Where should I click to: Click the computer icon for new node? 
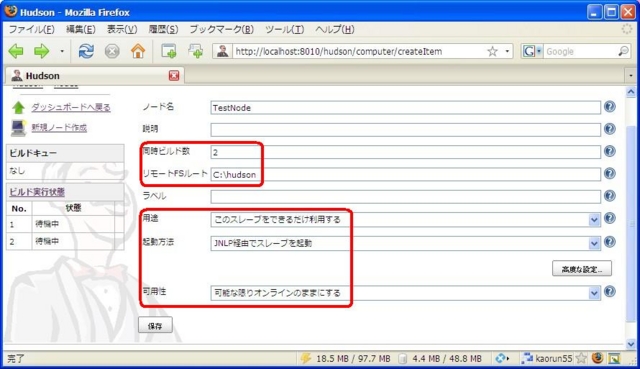point(18,128)
